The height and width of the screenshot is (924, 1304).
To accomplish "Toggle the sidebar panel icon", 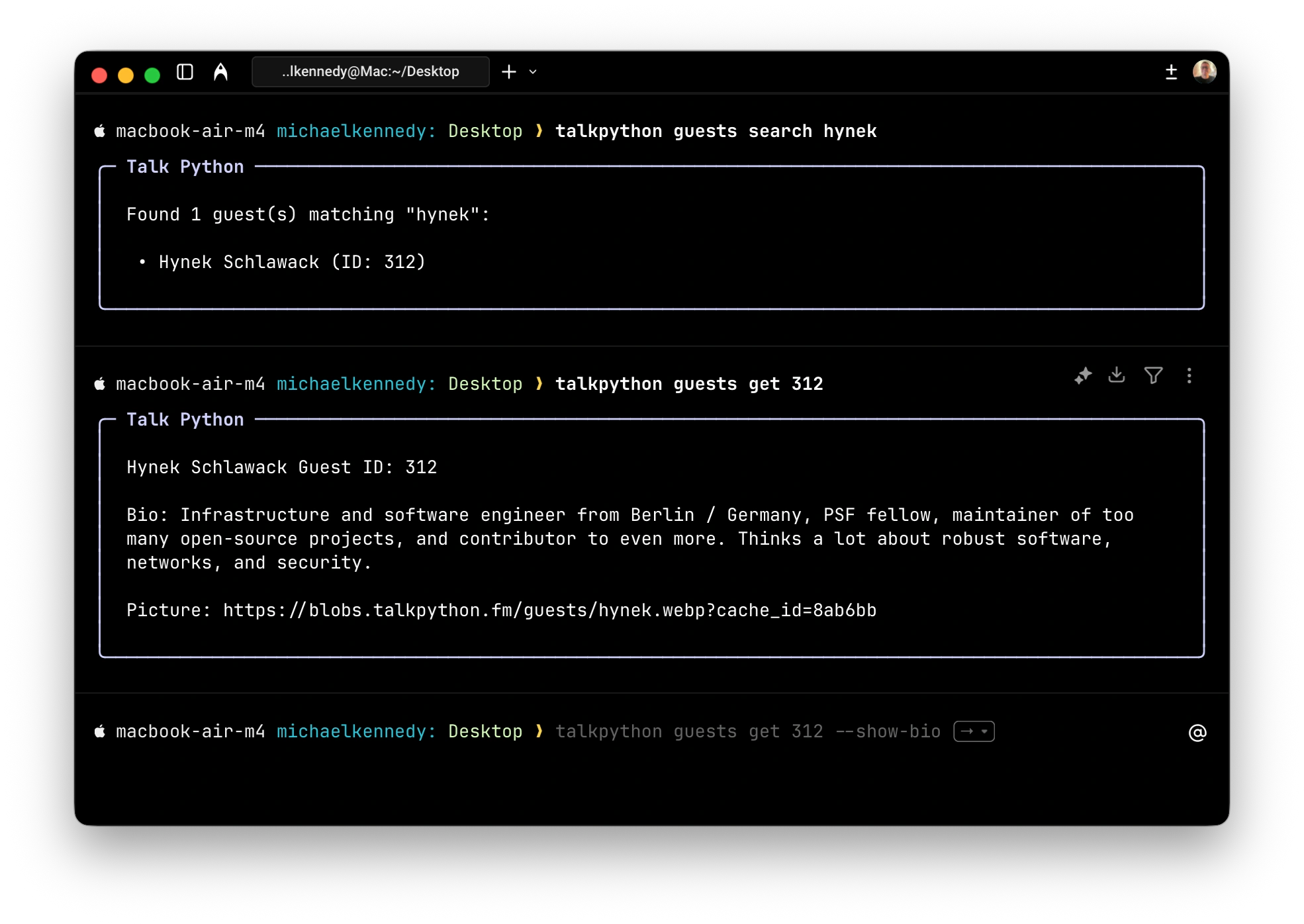I will [185, 72].
